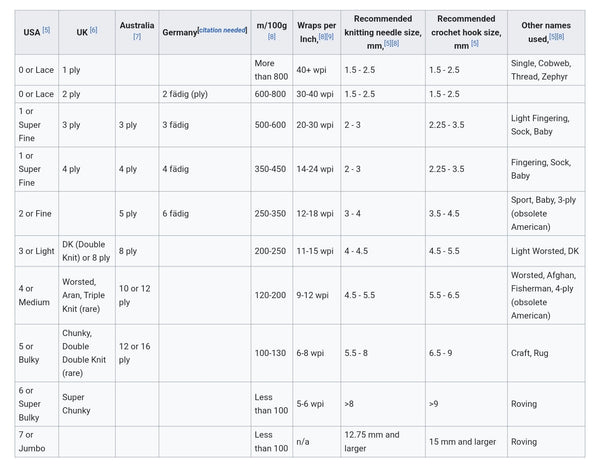Click the '7 or Jumbo' row cell
The height and width of the screenshot is (473, 600).
[30, 441]
